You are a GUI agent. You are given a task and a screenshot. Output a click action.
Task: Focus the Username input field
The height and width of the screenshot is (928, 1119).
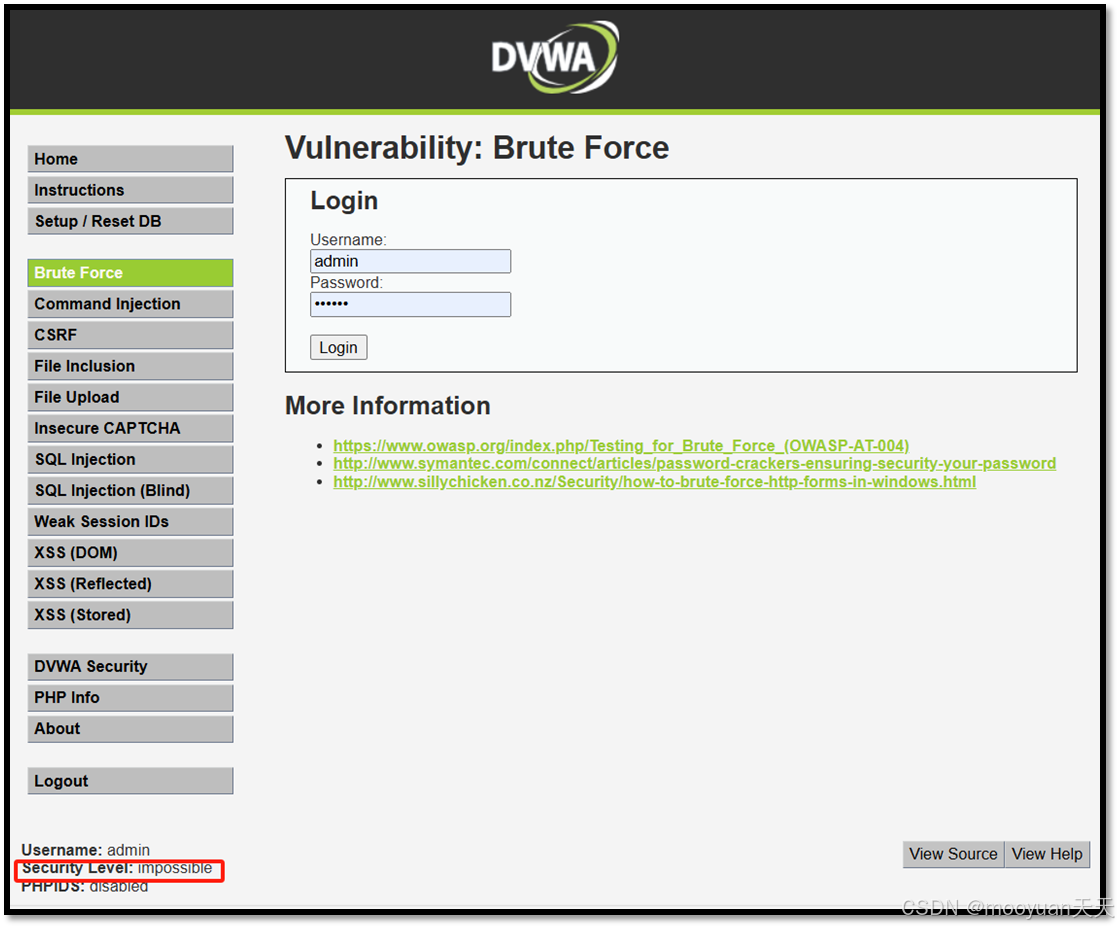pos(410,261)
